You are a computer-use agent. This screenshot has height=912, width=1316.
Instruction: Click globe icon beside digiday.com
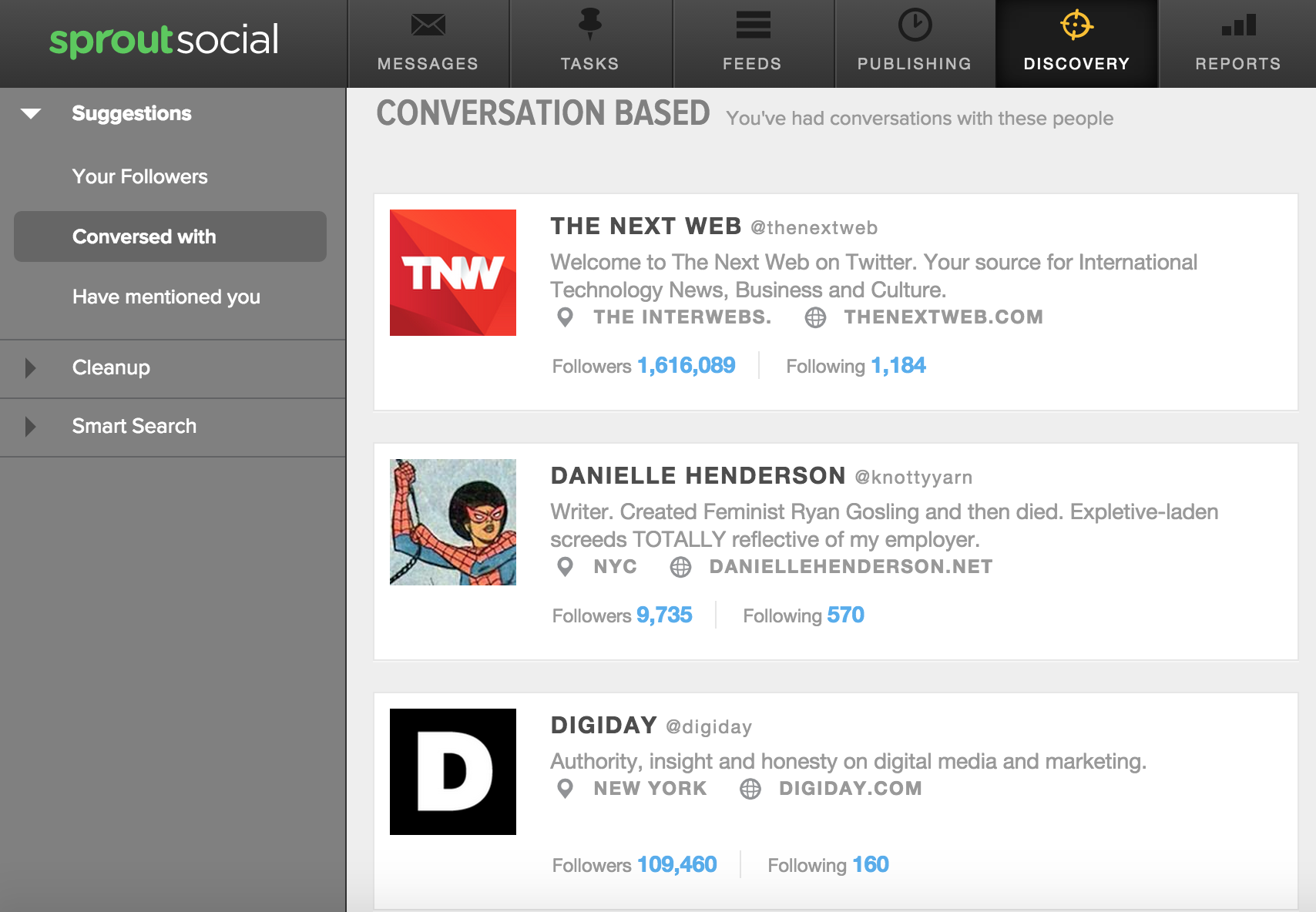(750, 789)
